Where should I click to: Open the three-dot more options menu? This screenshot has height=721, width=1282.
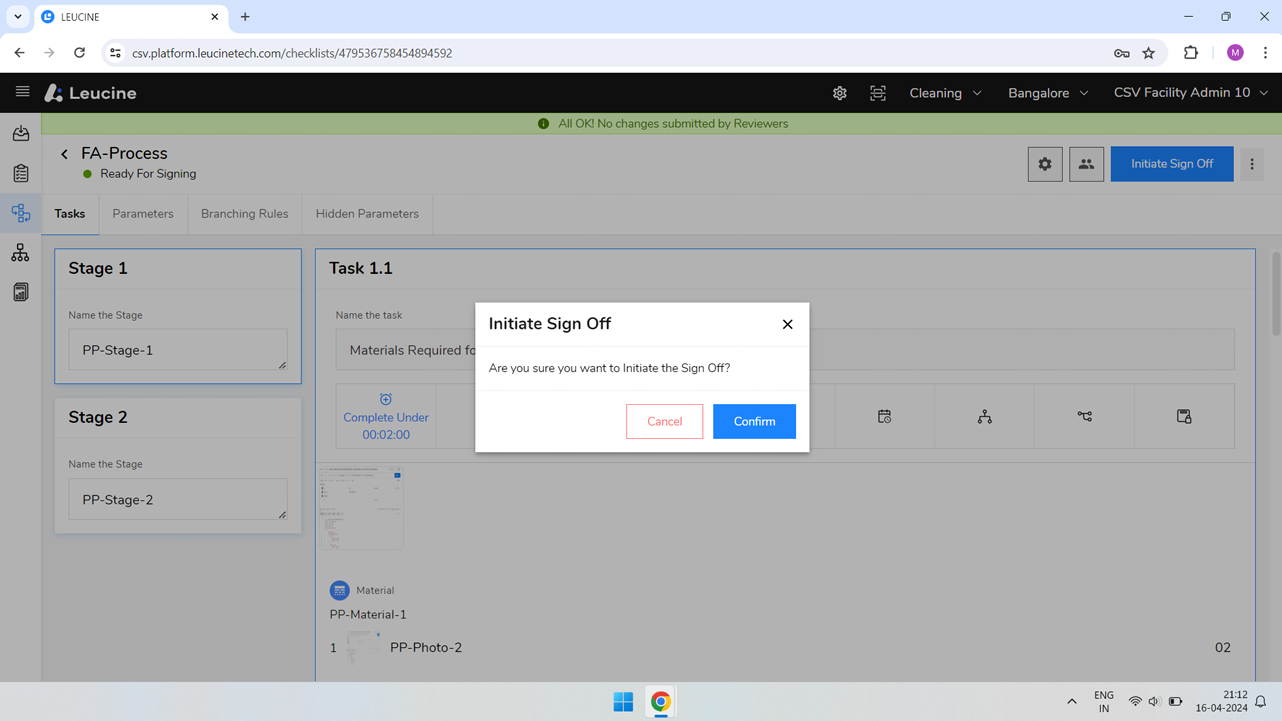[x=1251, y=164]
